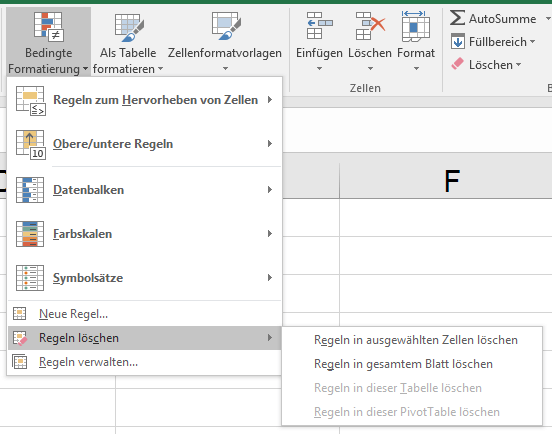Click the Einfügen cells icon
The image size is (552, 434).
tap(319, 25)
